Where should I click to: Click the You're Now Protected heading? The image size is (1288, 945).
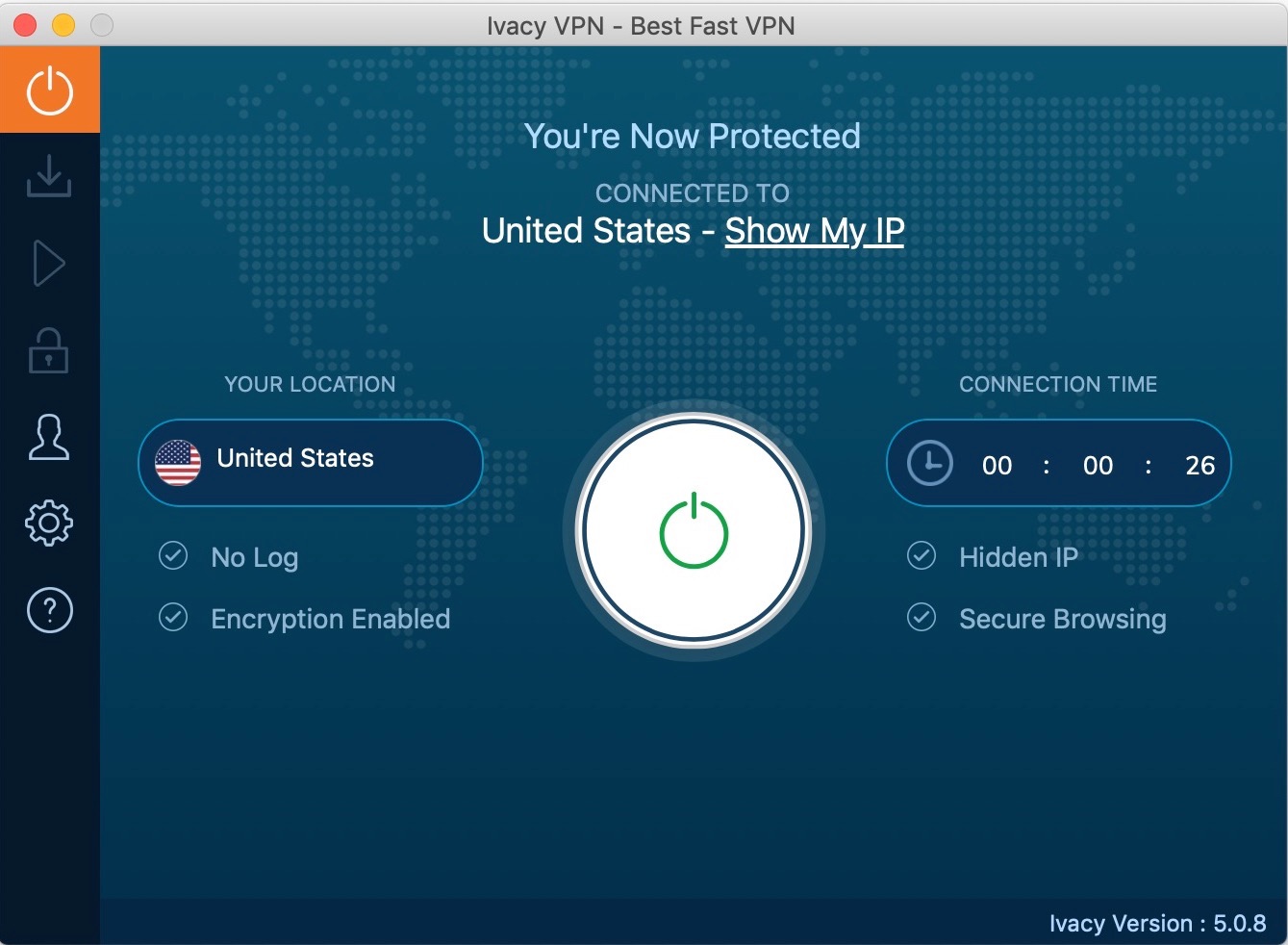tap(692, 137)
